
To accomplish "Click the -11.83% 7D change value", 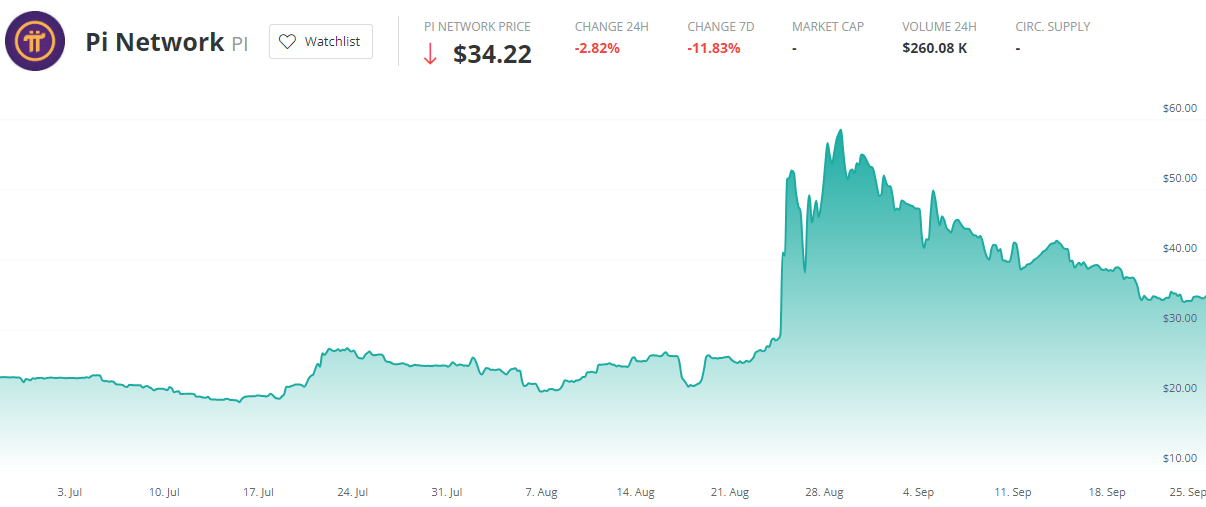I will pyautogui.click(x=714, y=48).
